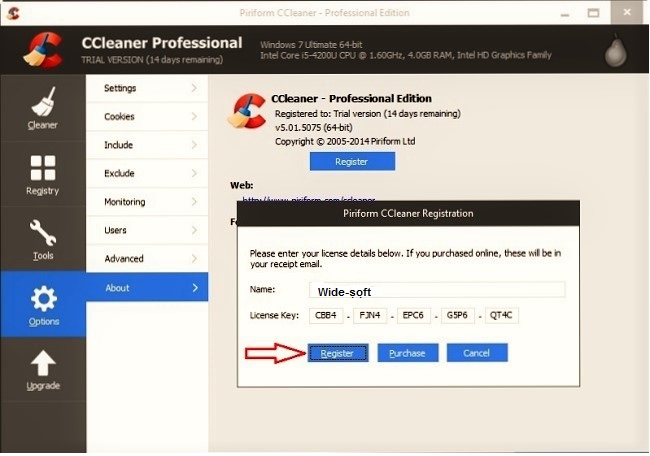Click chevron next to Include
650x456 pixels.
pyautogui.click(x=194, y=145)
